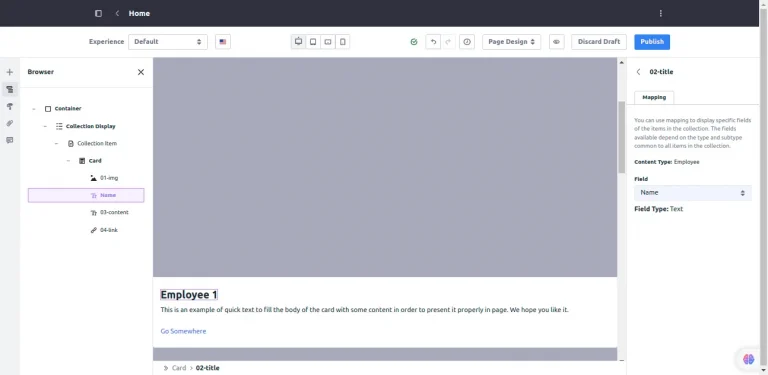Screen dimensions: 768x375
Task: Click the green draft saved status icon
Action: tap(414, 42)
